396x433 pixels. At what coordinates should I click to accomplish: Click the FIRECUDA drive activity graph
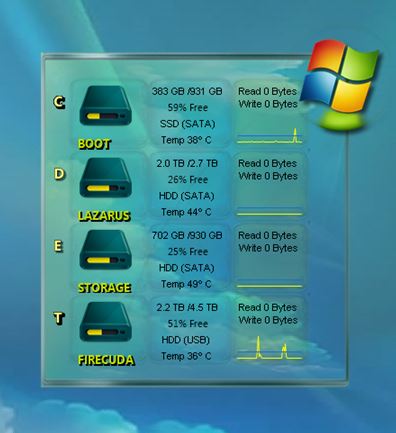click(269, 348)
